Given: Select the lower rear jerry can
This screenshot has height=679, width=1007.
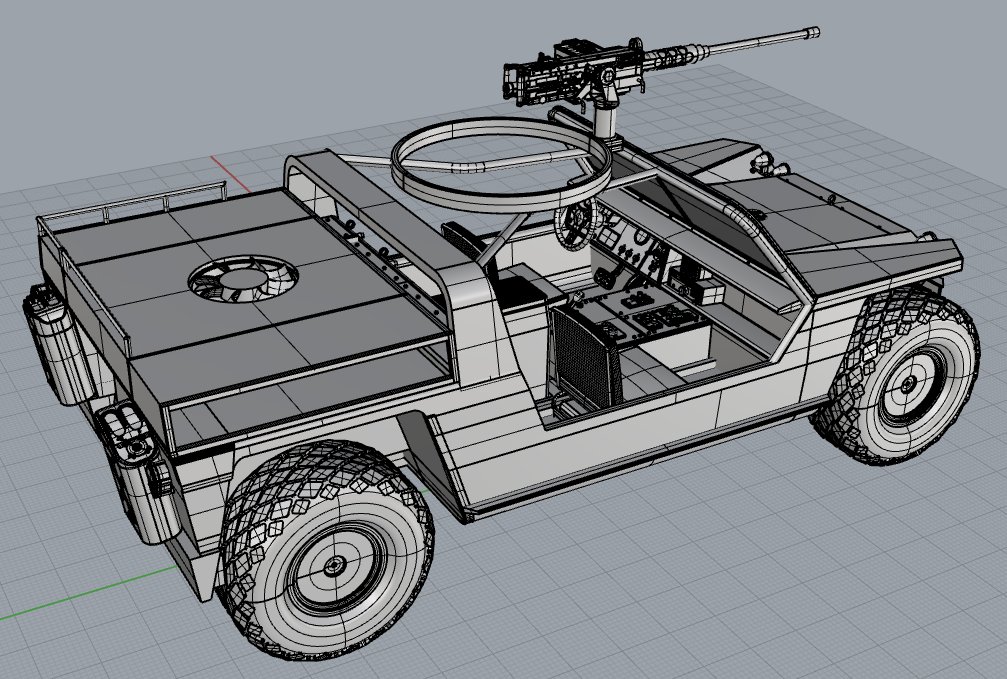Looking at the screenshot, I should click(137, 472).
